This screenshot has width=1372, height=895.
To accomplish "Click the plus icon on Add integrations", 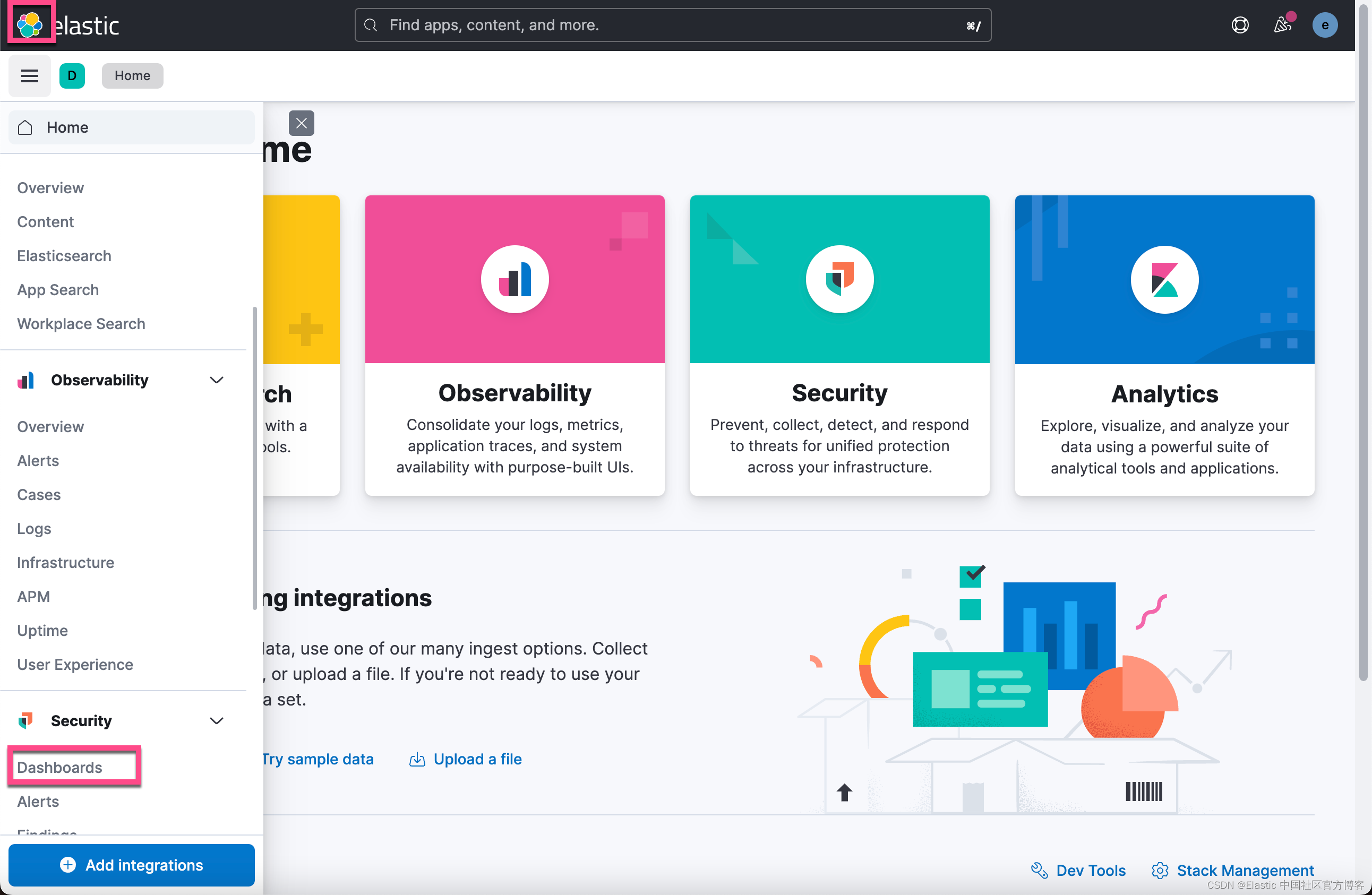I will 68,864.
